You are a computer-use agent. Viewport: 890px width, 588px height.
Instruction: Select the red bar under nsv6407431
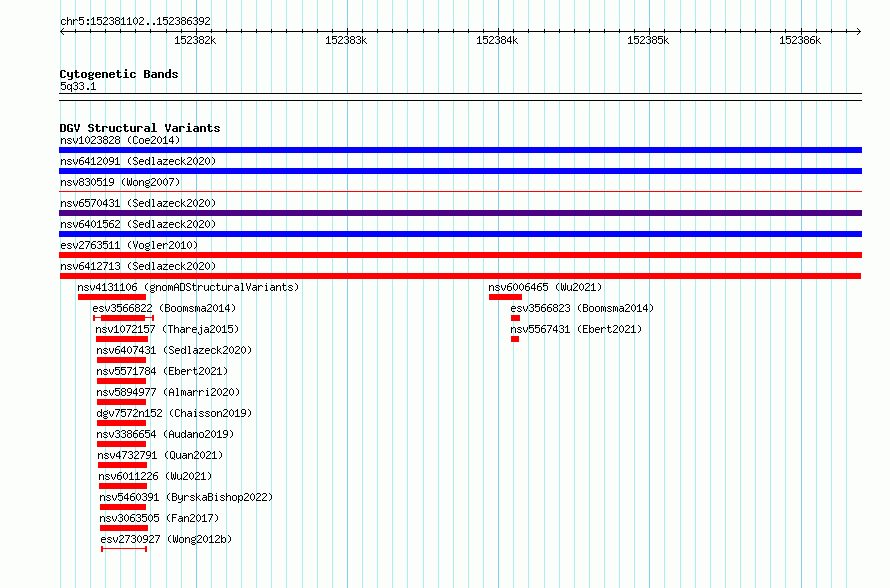(121, 360)
